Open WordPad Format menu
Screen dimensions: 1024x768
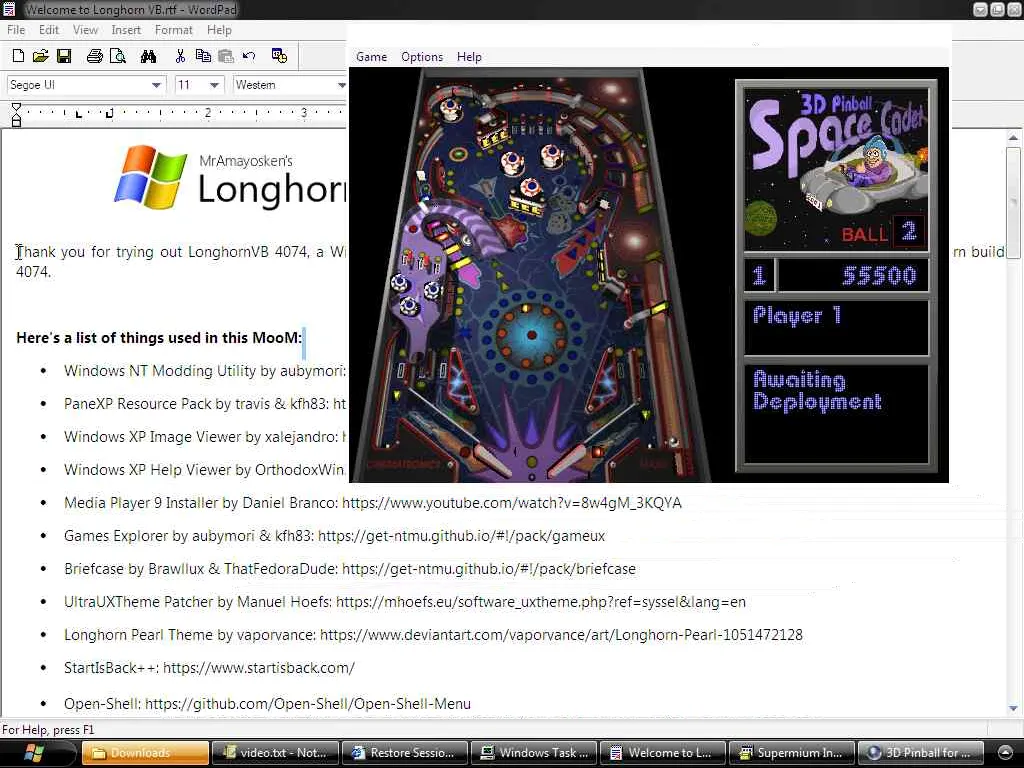click(174, 30)
